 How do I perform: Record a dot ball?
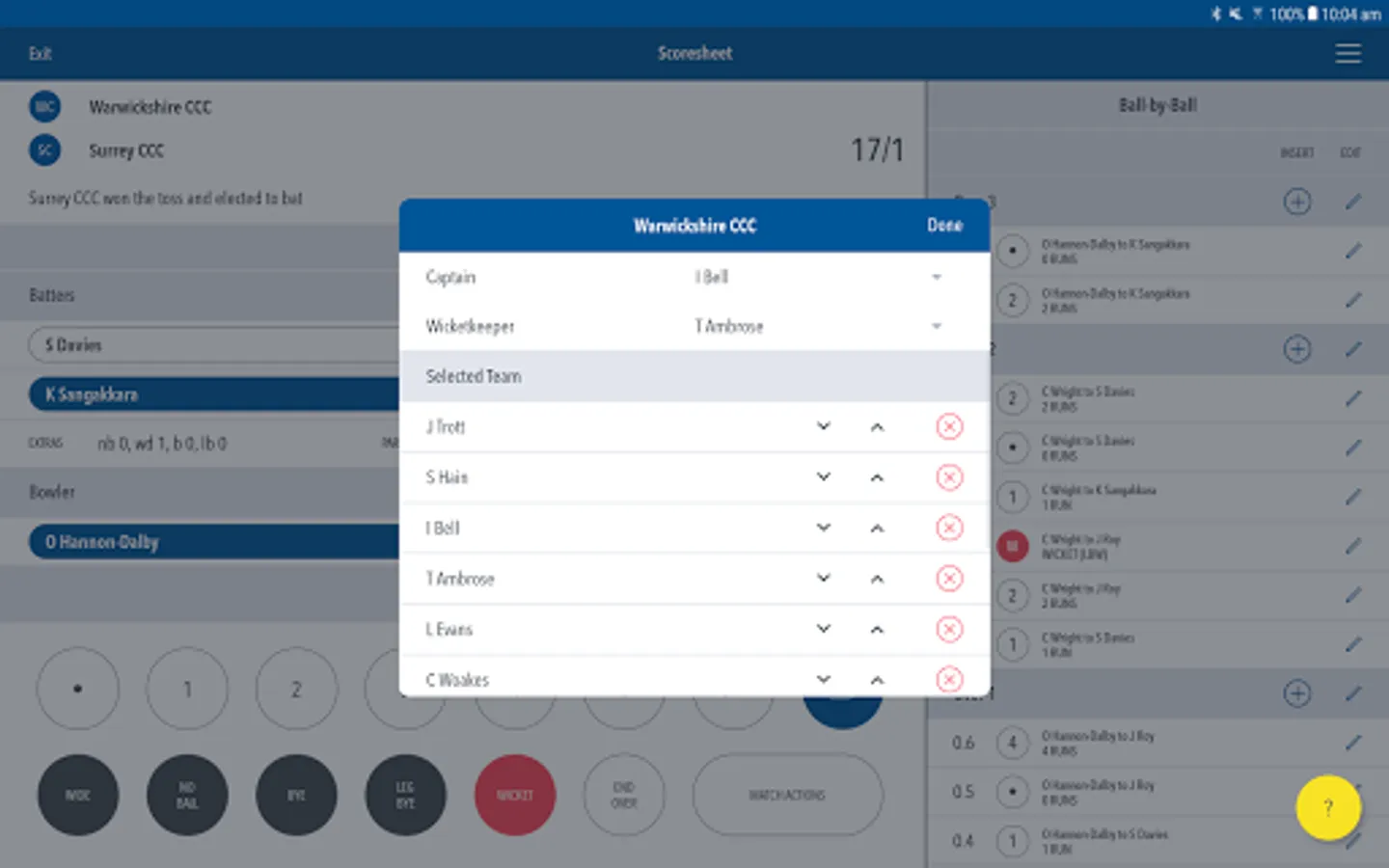click(x=78, y=689)
